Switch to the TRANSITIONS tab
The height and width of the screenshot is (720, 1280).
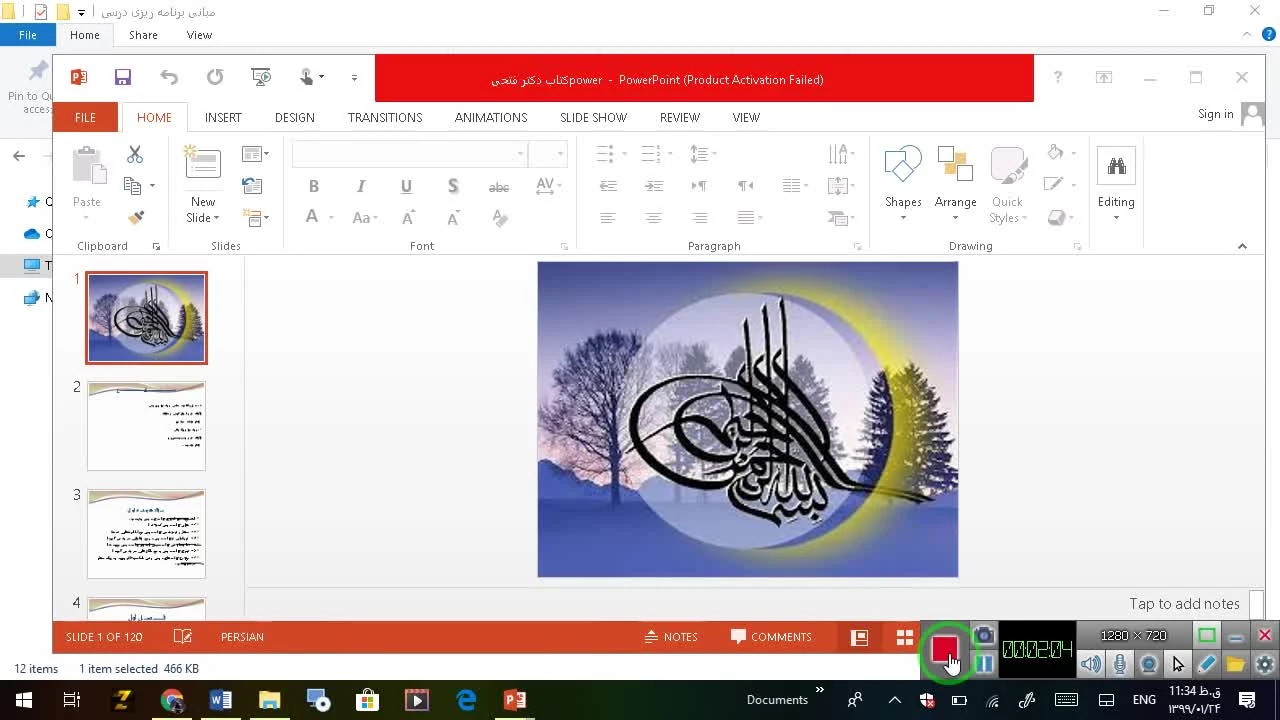point(385,117)
